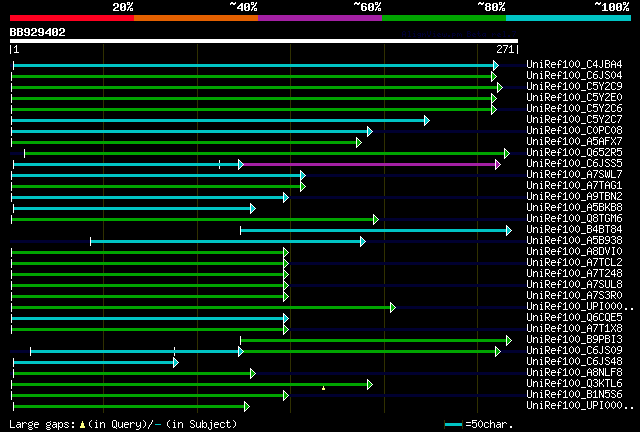Click the arrowhead ending Q652R5 alignment
This screenshot has width=640, height=432.
(x=507, y=154)
